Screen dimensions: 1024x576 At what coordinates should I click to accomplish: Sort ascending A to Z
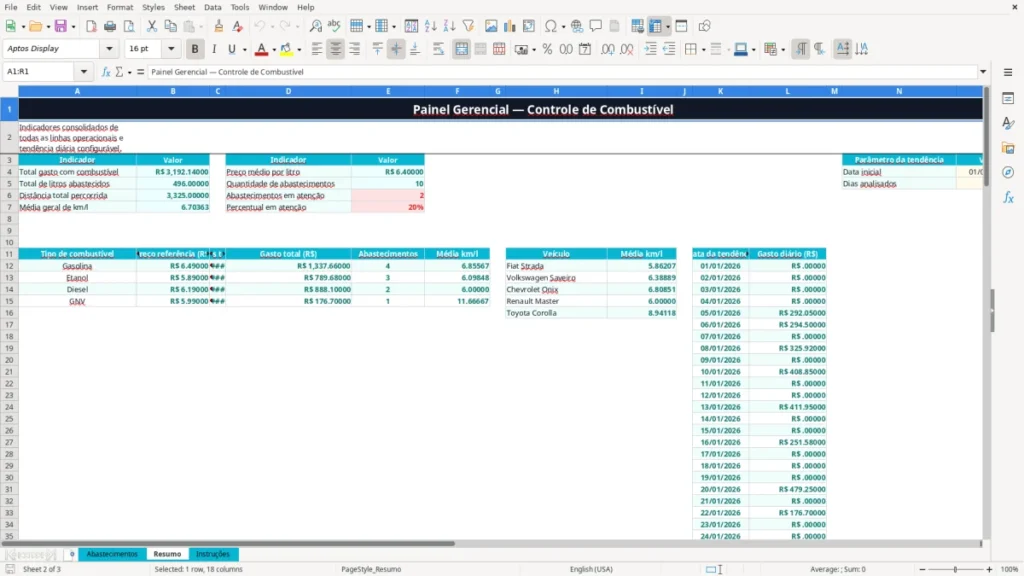[x=430, y=26]
